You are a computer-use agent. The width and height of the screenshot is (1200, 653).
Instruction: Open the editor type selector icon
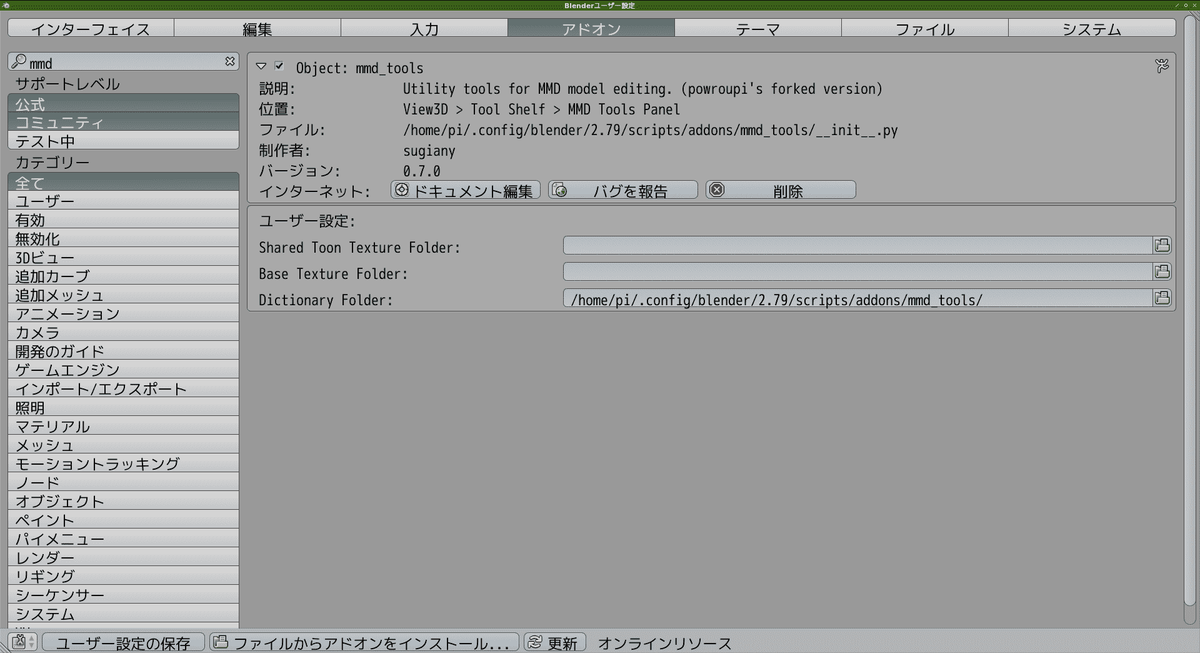click(x=23, y=642)
